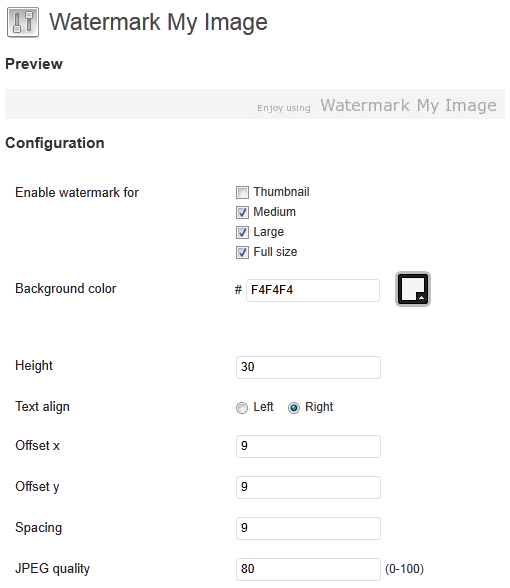Enable watermark for Thumbnail size

242,192
